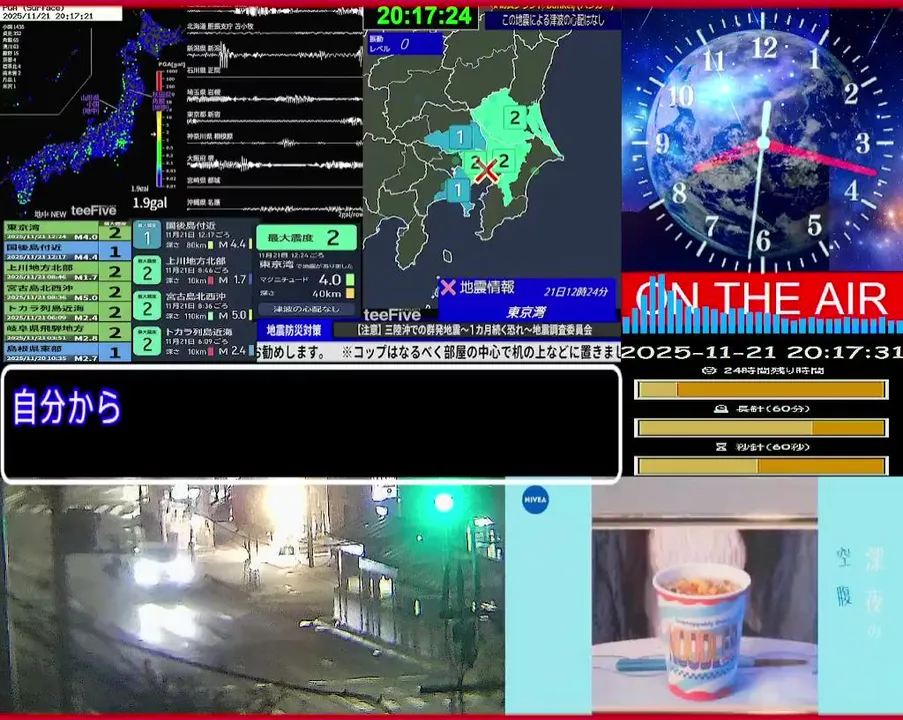Click the X icon beside 地震情報
The width and height of the screenshot is (903, 720).
coord(447,287)
